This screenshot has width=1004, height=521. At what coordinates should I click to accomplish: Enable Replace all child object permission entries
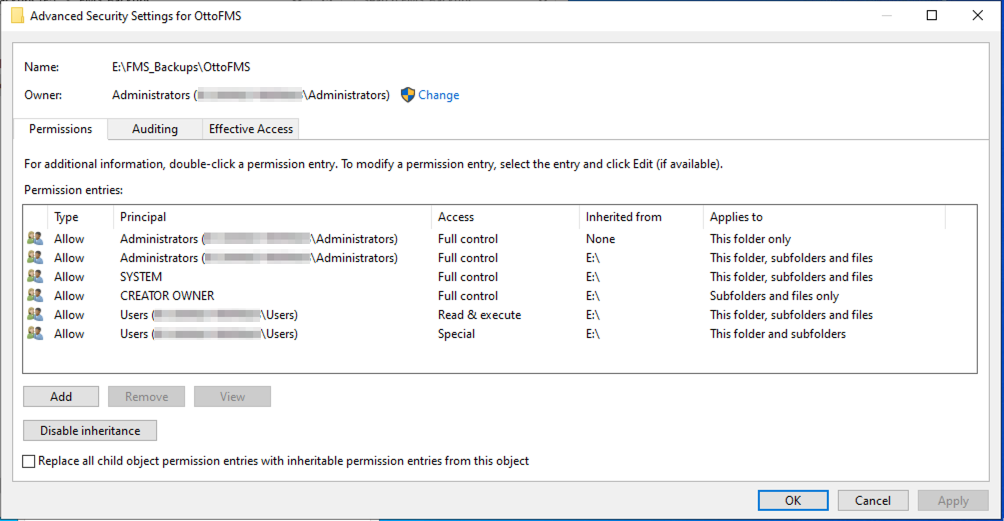tap(29, 461)
